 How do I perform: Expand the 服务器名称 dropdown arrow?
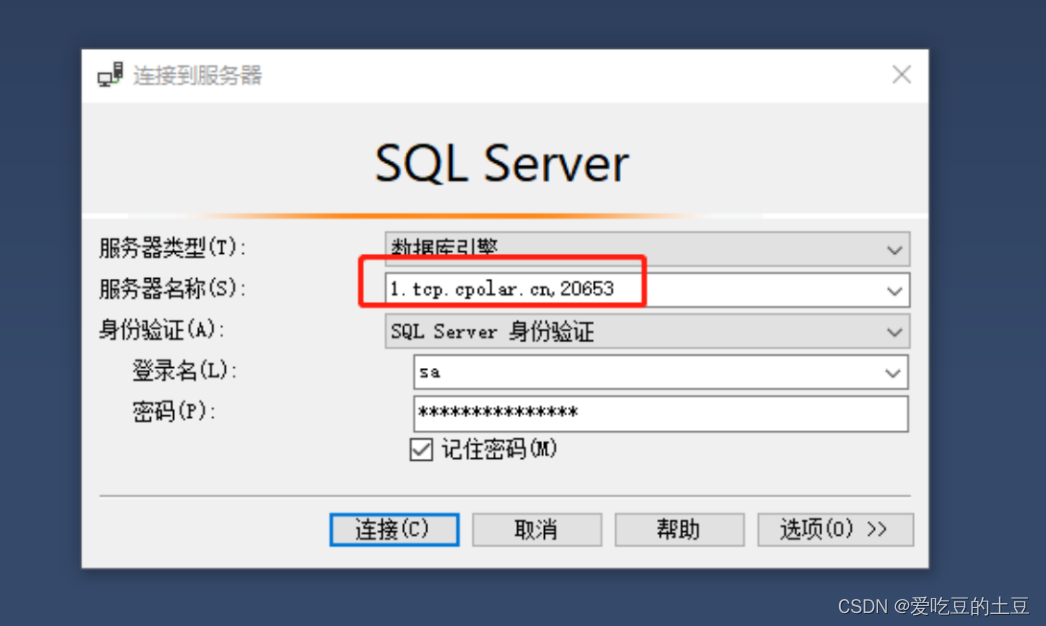(x=894, y=290)
